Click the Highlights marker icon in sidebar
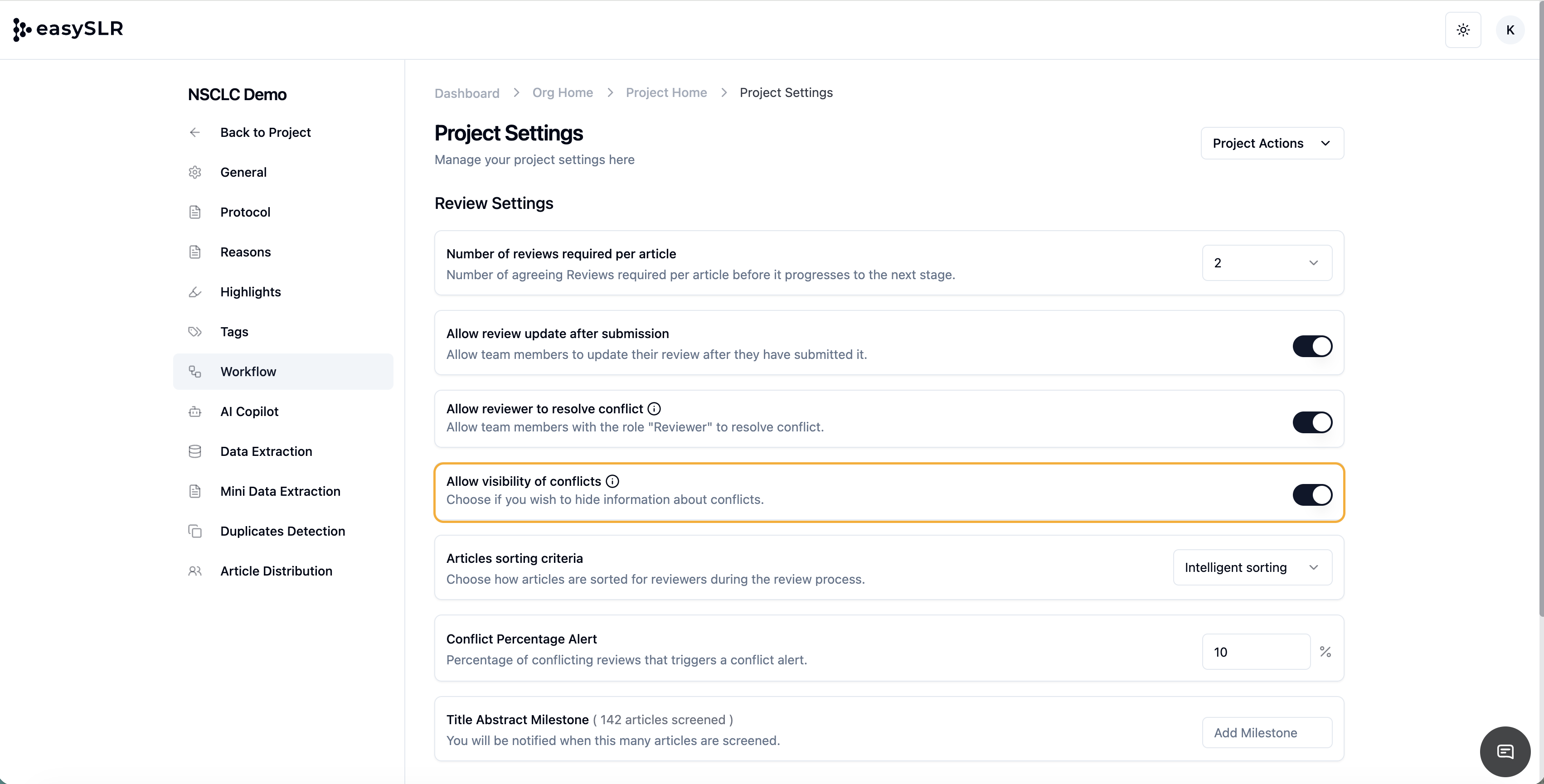 [x=195, y=292]
